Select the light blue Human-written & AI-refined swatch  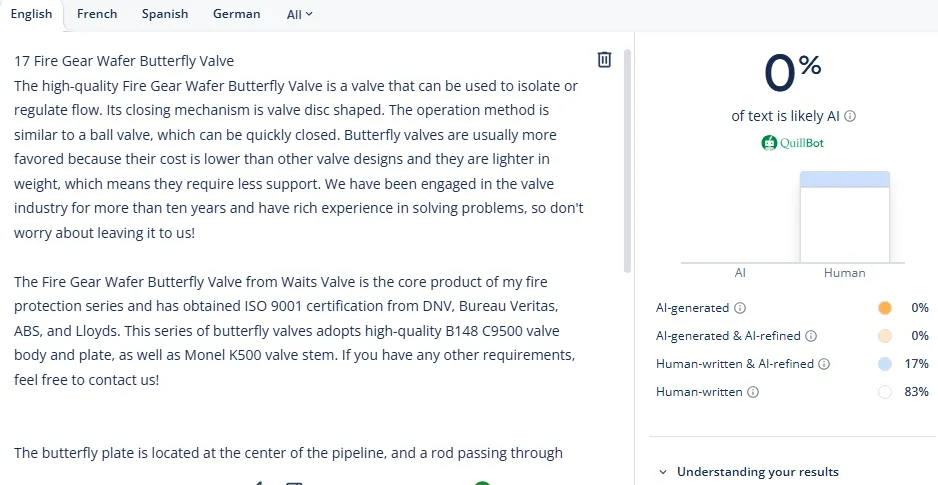click(x=884, y=364)
